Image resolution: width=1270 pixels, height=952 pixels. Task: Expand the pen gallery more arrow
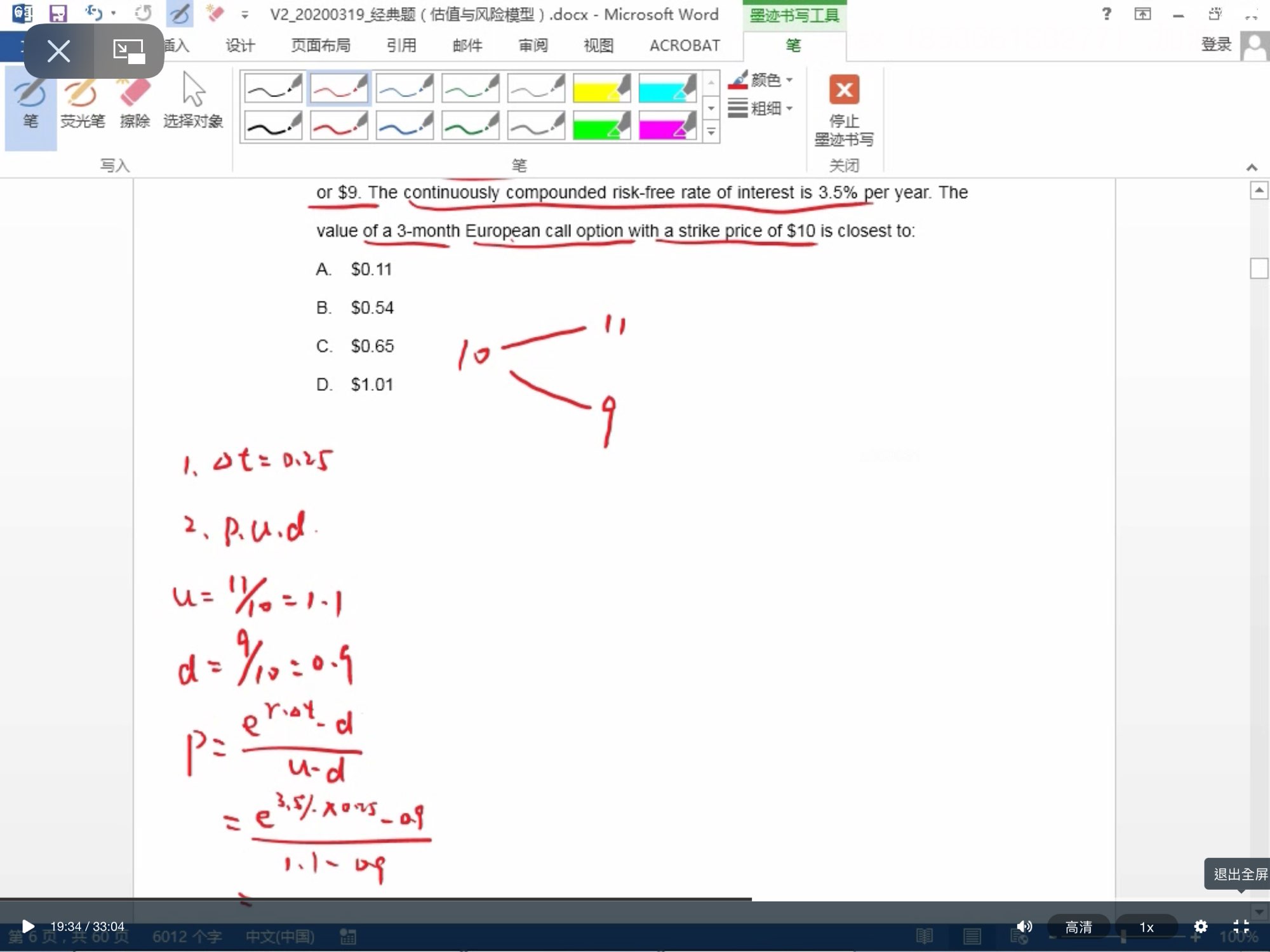(711, 133)
